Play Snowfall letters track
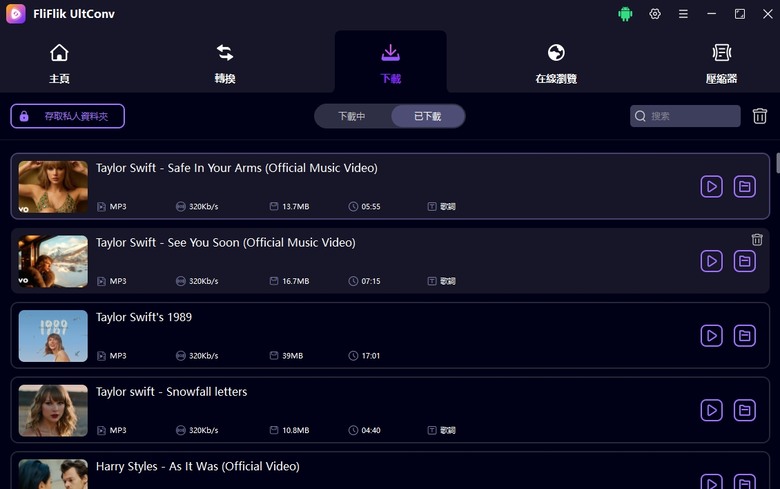Viewport: 780px width, 489px height. tap(711, 410)
